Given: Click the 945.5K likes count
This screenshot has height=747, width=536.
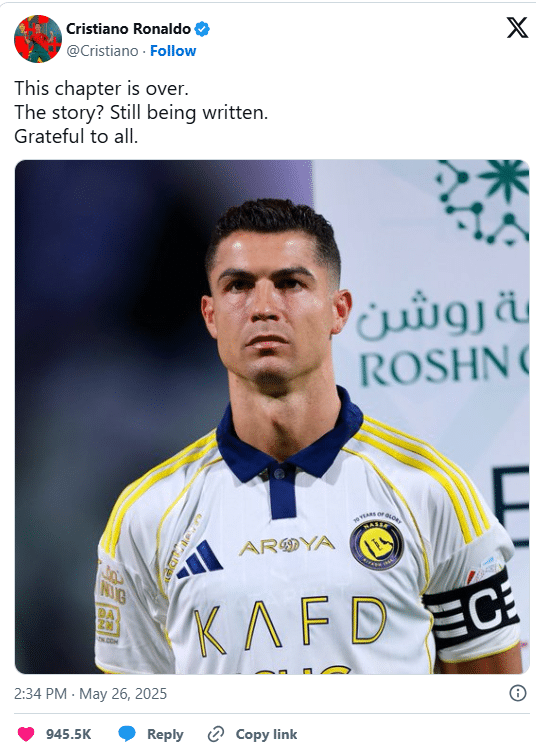Looking at the screenshot, I should [x=69, y=734].
